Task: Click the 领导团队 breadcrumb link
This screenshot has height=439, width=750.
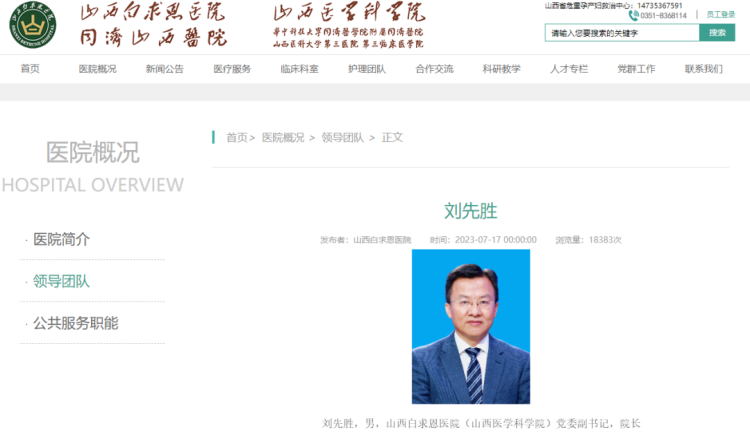Action: [342, 138]
